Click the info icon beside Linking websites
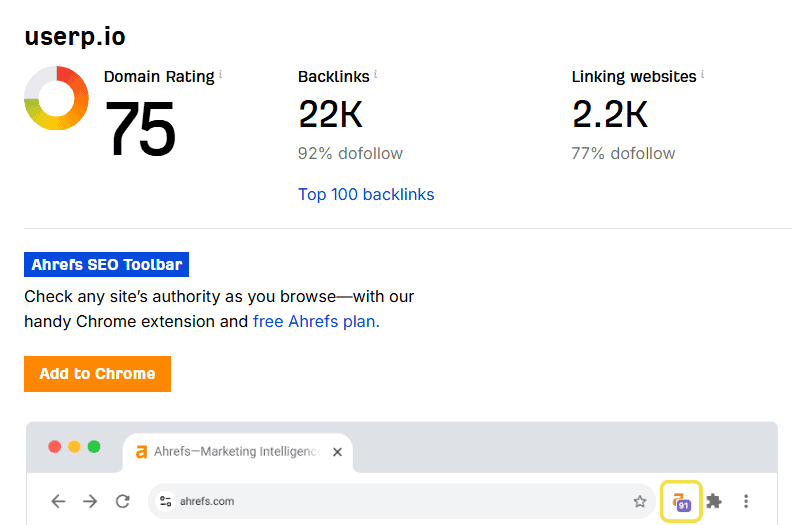This screenshot has width=792, height=525. 703,75
